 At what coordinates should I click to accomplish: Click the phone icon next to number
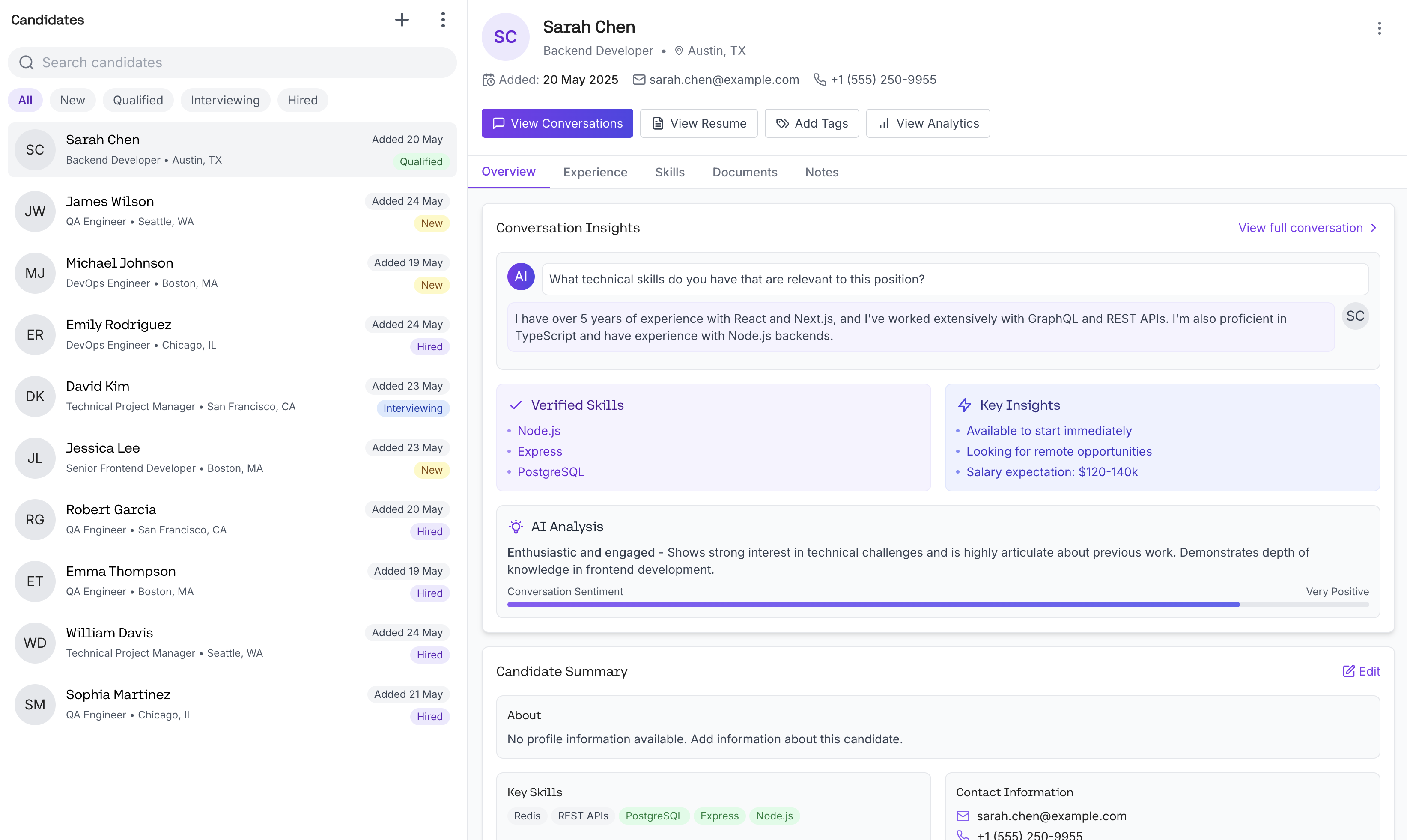[x=819, y=80]
